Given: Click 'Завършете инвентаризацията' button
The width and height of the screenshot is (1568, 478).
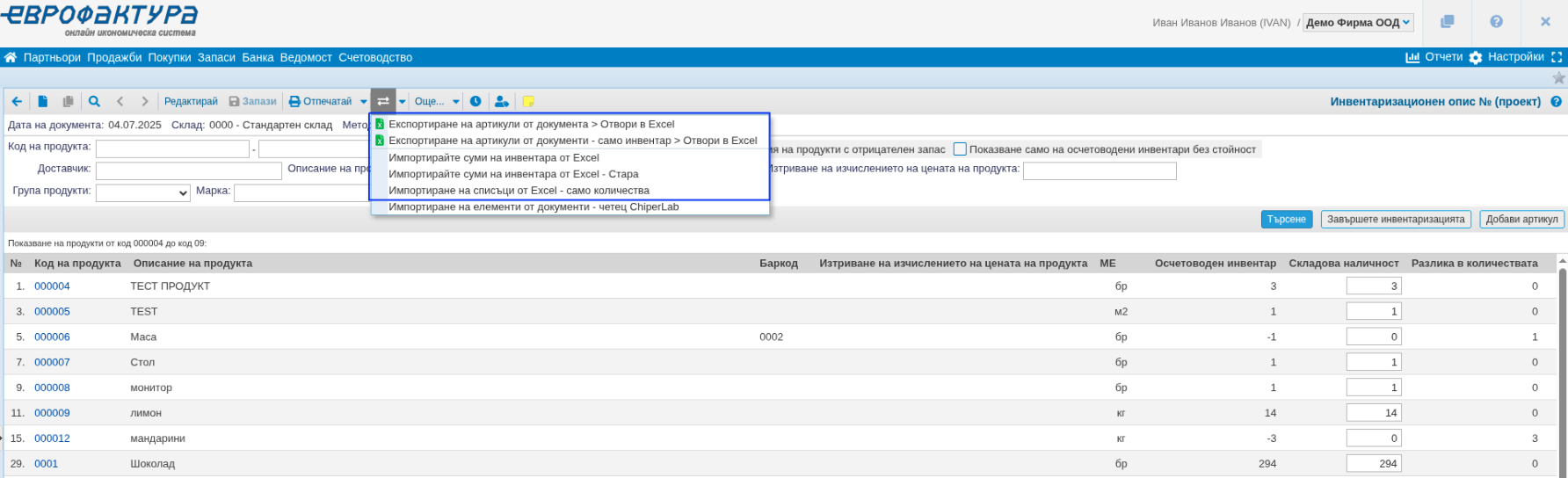Looking at the screenshot, I should (x=1396, y=220).
